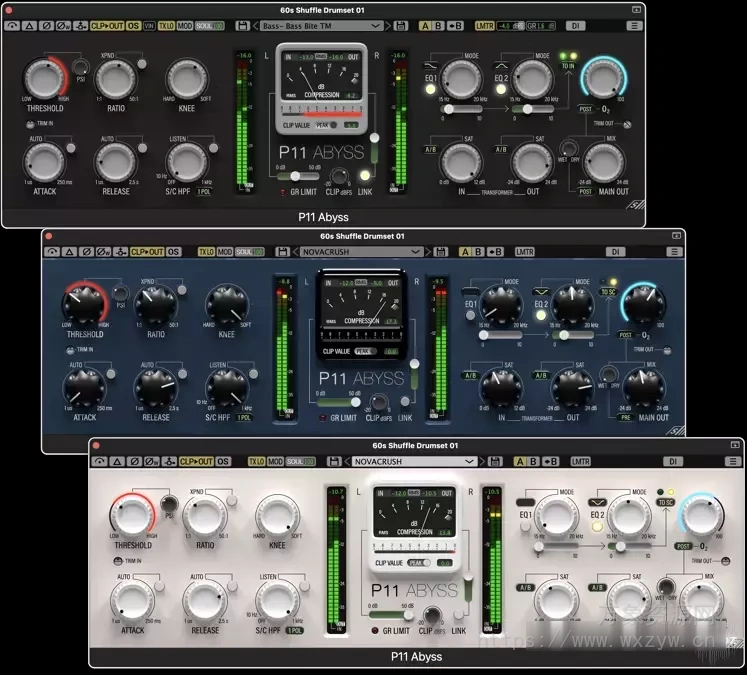Open NOVACRUSH preset dropdown in the white window

coord(415,461)
